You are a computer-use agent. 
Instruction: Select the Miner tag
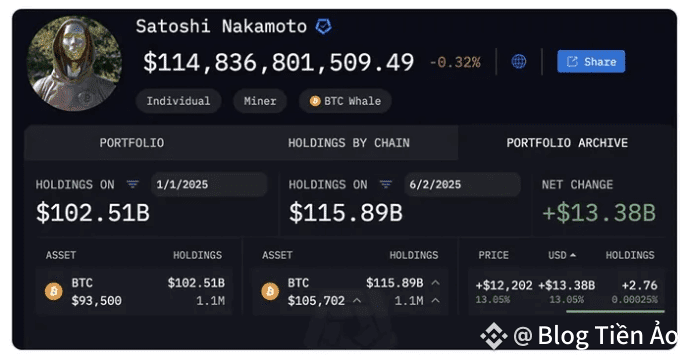[x=260, y=101]
